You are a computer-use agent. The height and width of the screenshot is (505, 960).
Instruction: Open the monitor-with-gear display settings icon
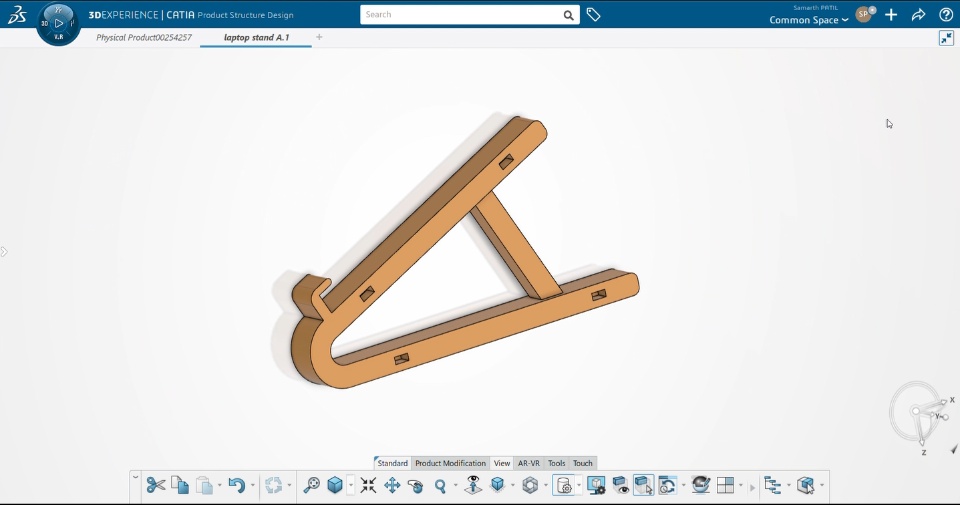pyautogui.click(x=596, y=485)
